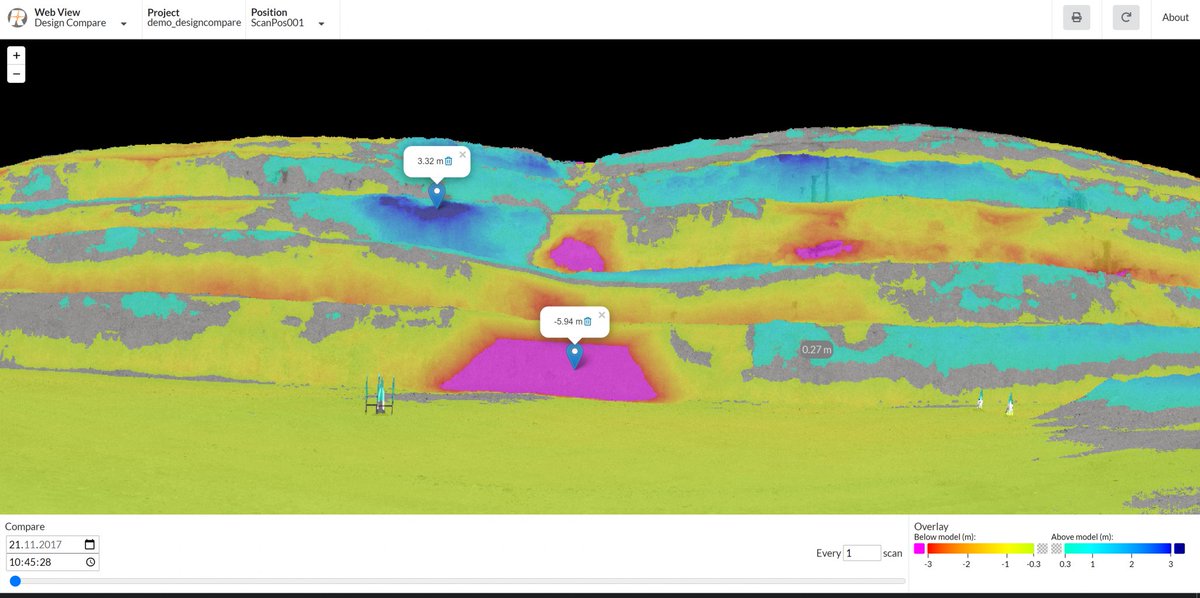Open the Design Compare view dropdown

coord(122,22)
